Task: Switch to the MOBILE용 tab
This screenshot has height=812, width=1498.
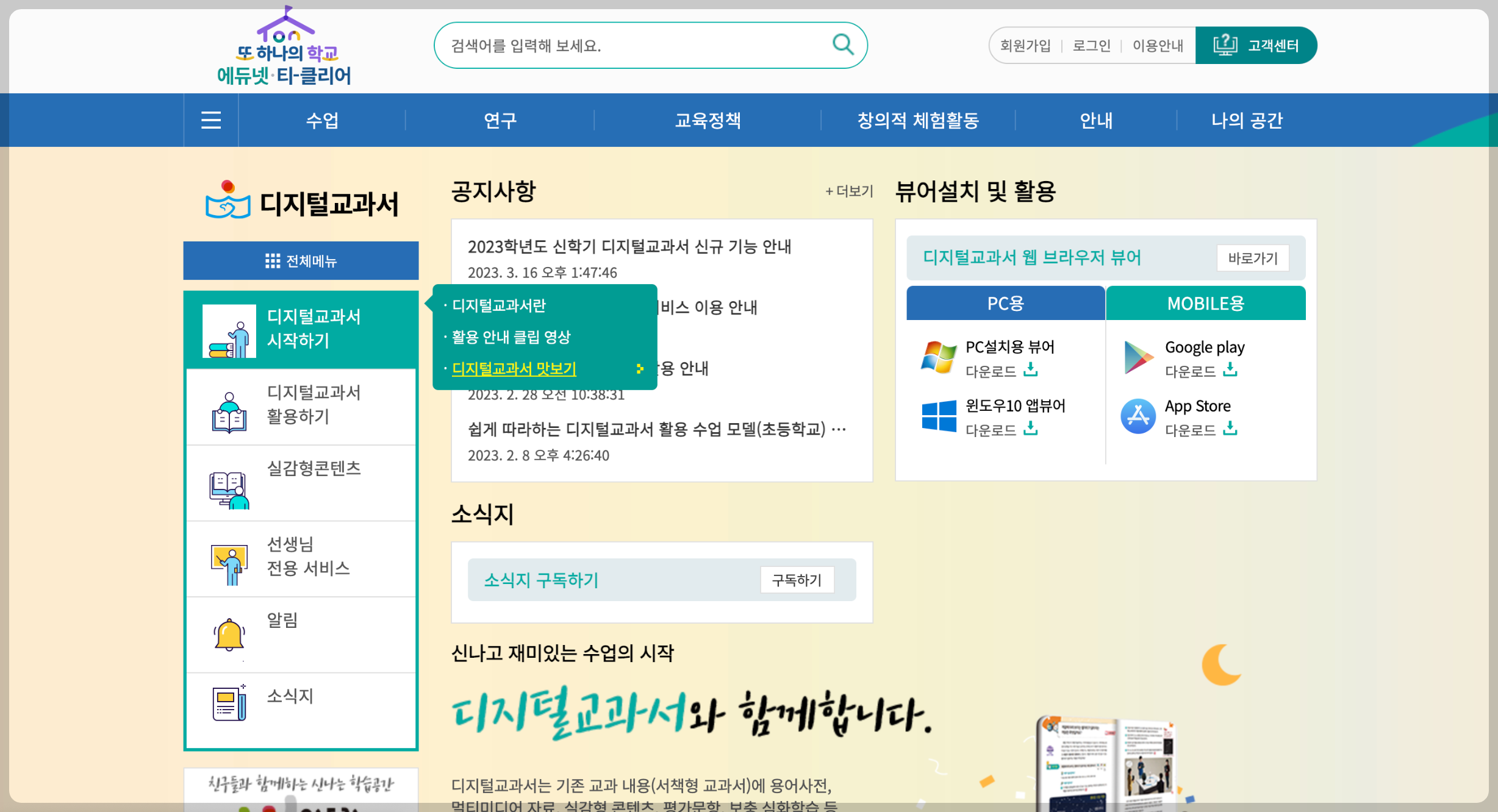Action: coord(1205,303)
